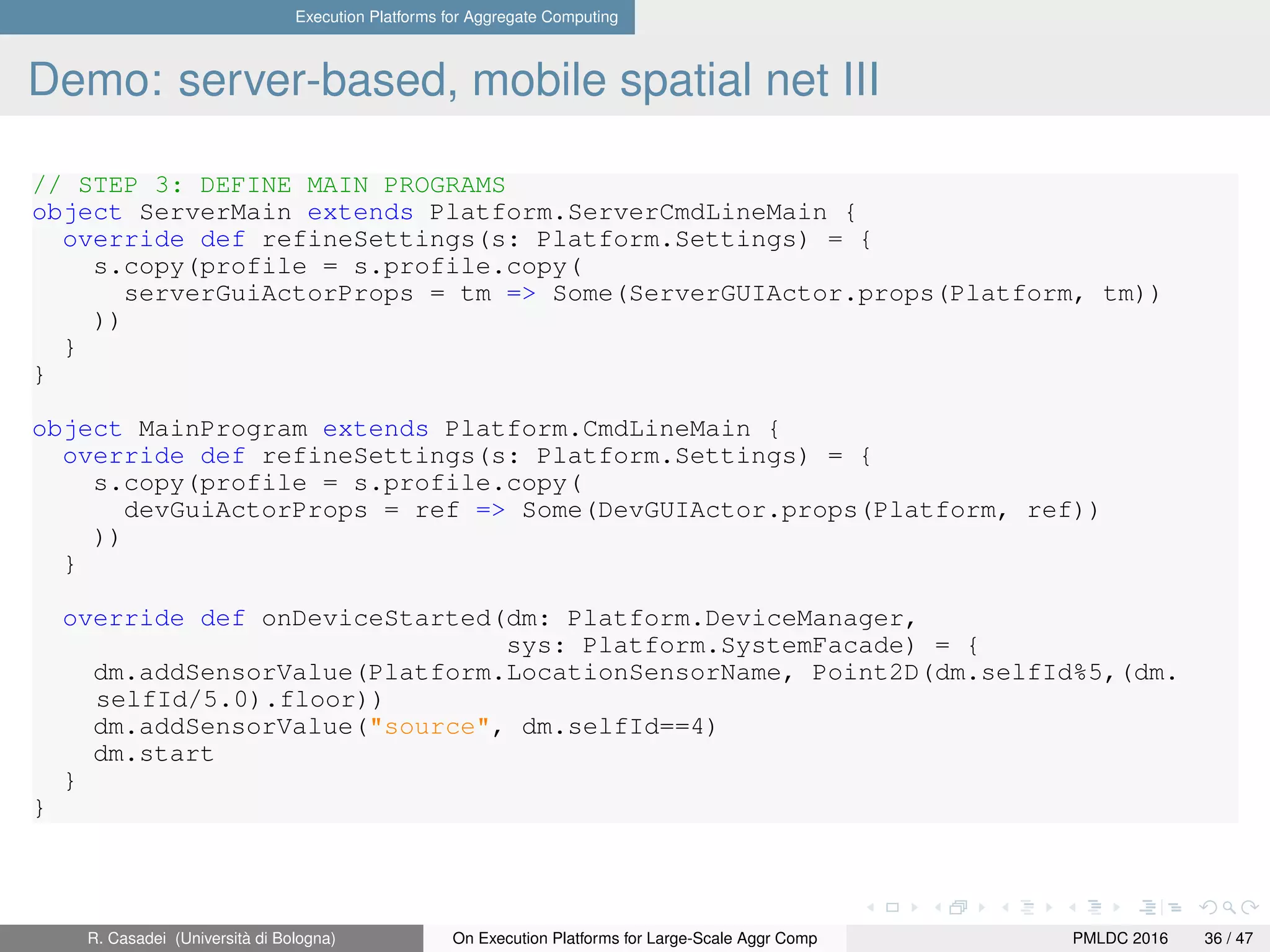Click the stacked frames icon
The height and width of the screenshot is (952, 1270).
(x=959, y=907)
